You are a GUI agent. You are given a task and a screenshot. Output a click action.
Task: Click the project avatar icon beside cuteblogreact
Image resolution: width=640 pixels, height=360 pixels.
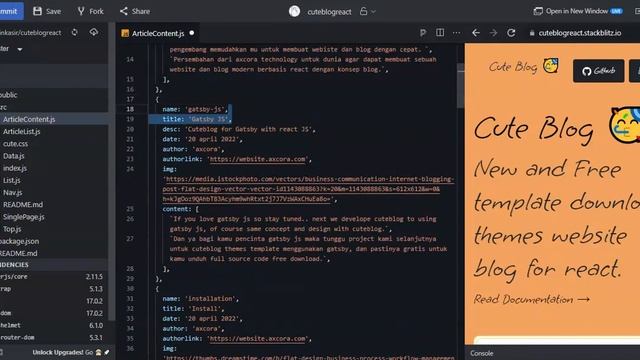point(294,11)
